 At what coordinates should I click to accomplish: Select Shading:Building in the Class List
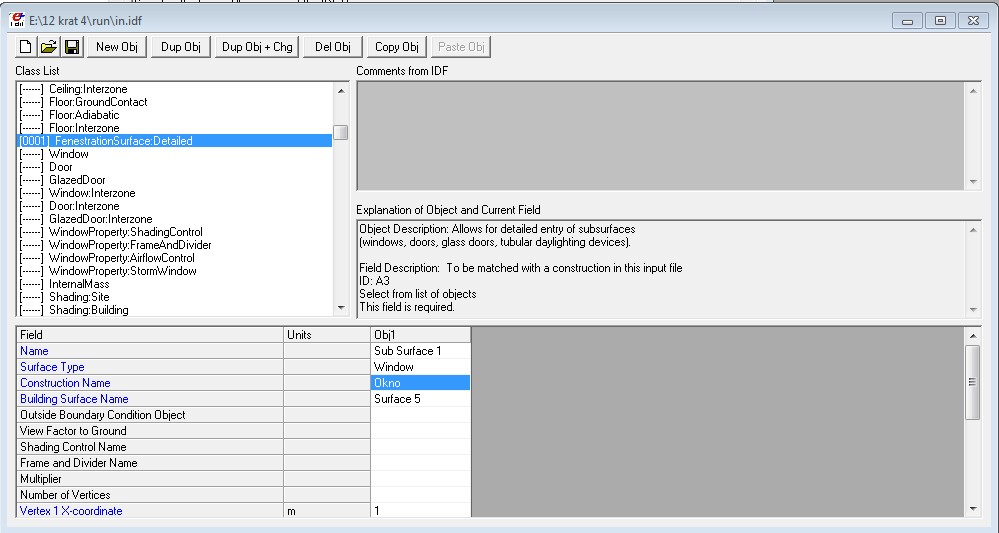click(x=174, y=310)
